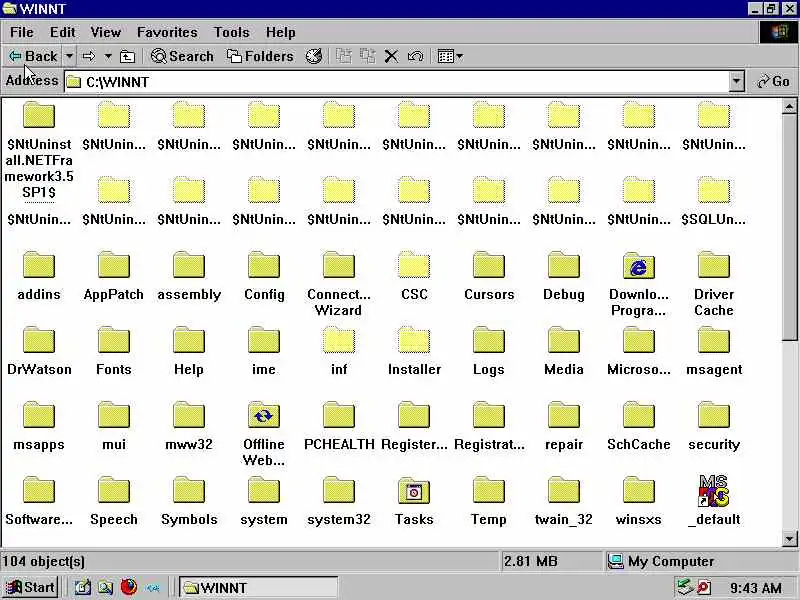
Task: Click the green safely-remove-hardware tray icon
Action: coord(684,587)
